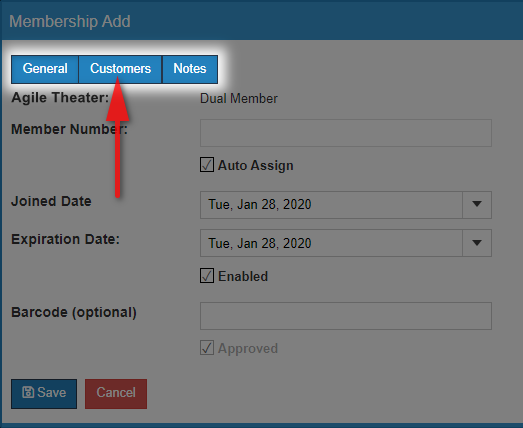Click the Enabled label text
Image resolution: width=523 pixels, height=428 pixels.
[x=243, y=276]
